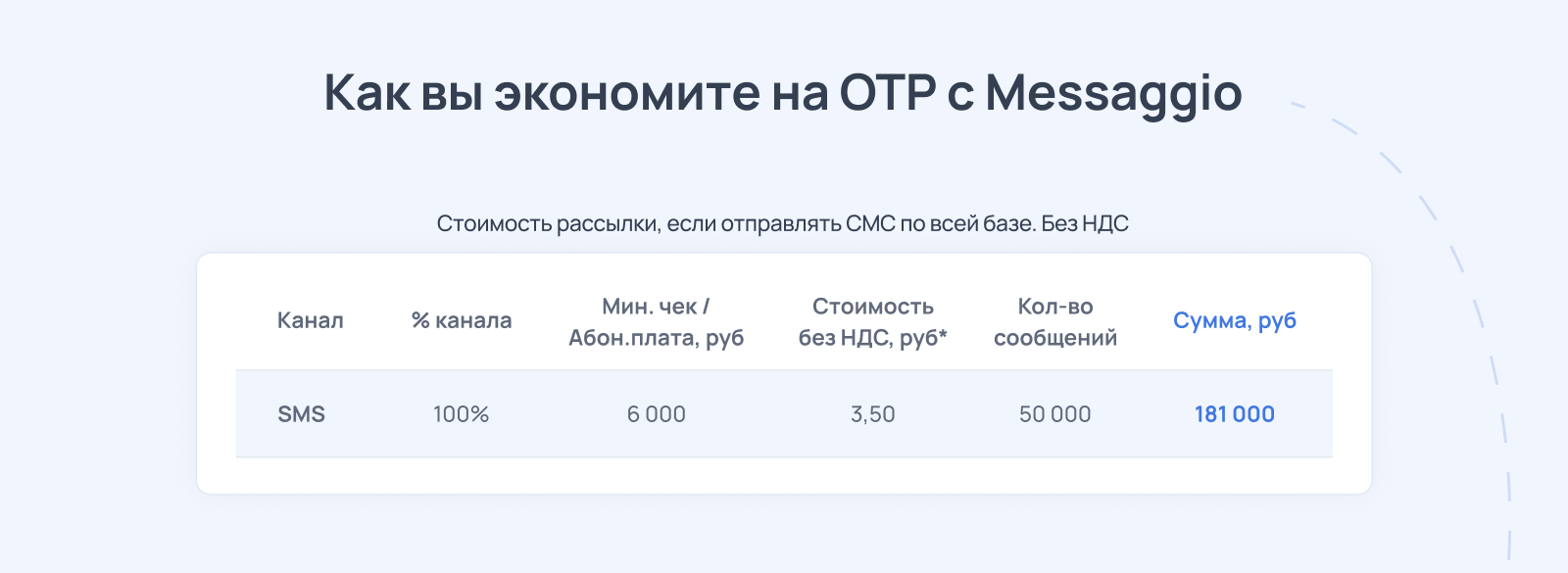Click the word 'Messaggio' in the heading

(1113, 94)
